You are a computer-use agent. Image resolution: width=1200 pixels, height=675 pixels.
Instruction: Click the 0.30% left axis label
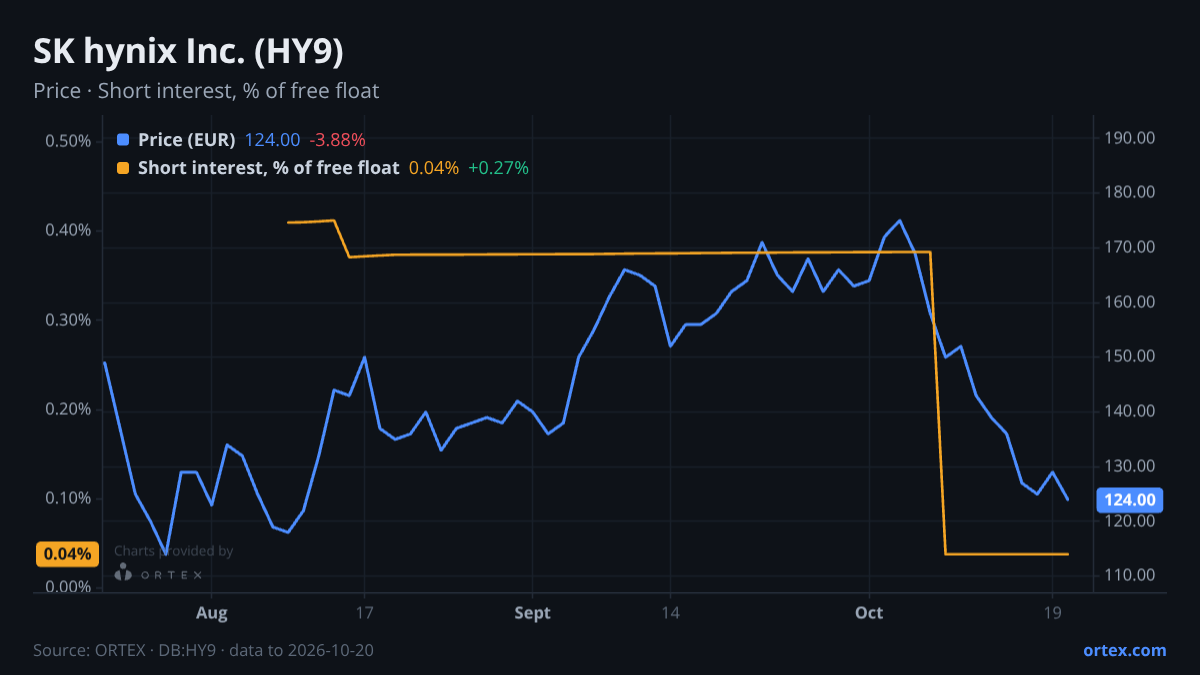[68, 320]
